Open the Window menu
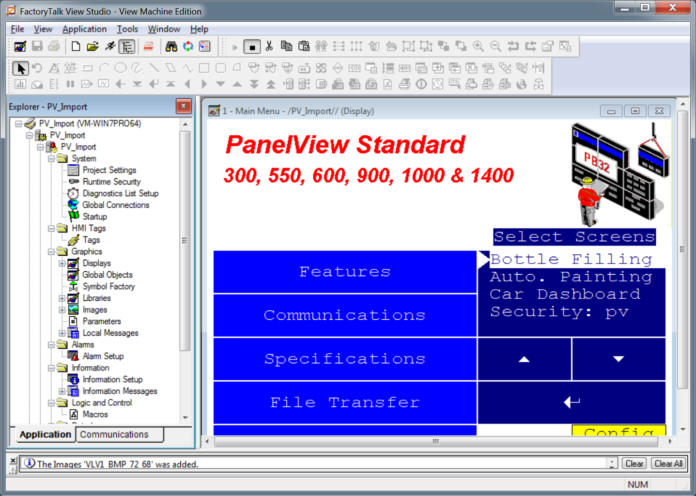The height and width of the screenshot is (496, 696). click(x=164, y=29)
